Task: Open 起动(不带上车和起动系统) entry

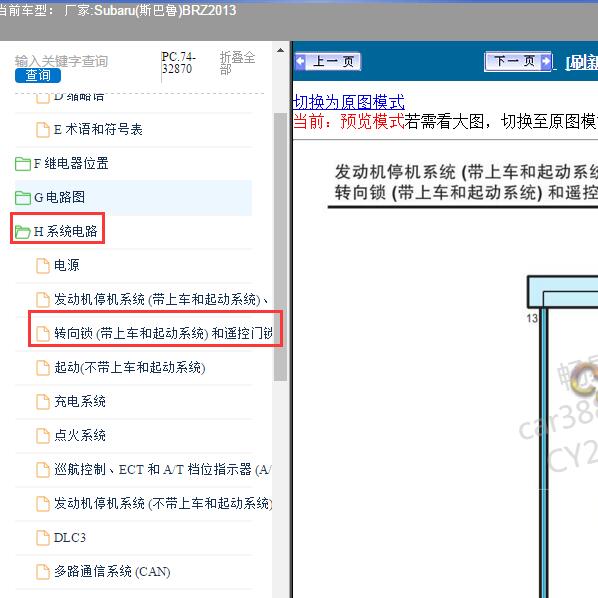Action: coord(130,368)
